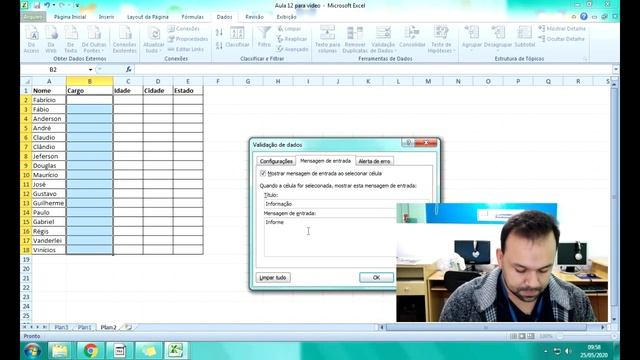Uncheck Mostrar mensagem de entrada ao selecionar célula

[263, 173]
